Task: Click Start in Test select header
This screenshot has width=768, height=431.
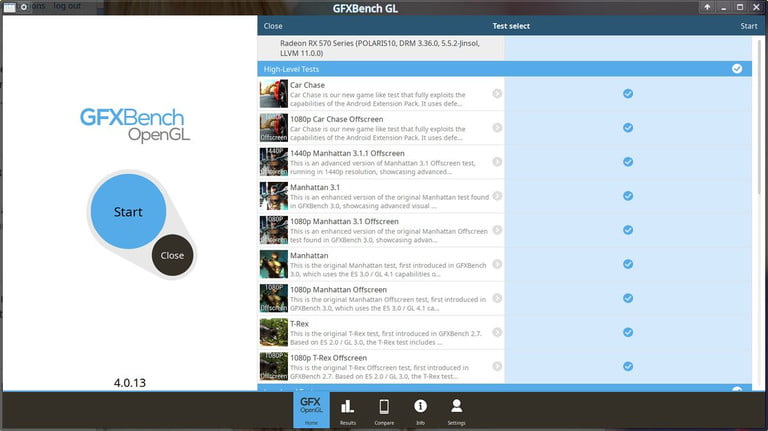Action: 748,26
